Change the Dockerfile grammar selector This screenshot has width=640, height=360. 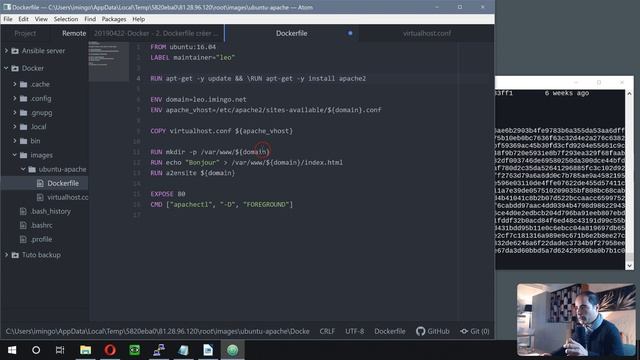tap(390, 331)
